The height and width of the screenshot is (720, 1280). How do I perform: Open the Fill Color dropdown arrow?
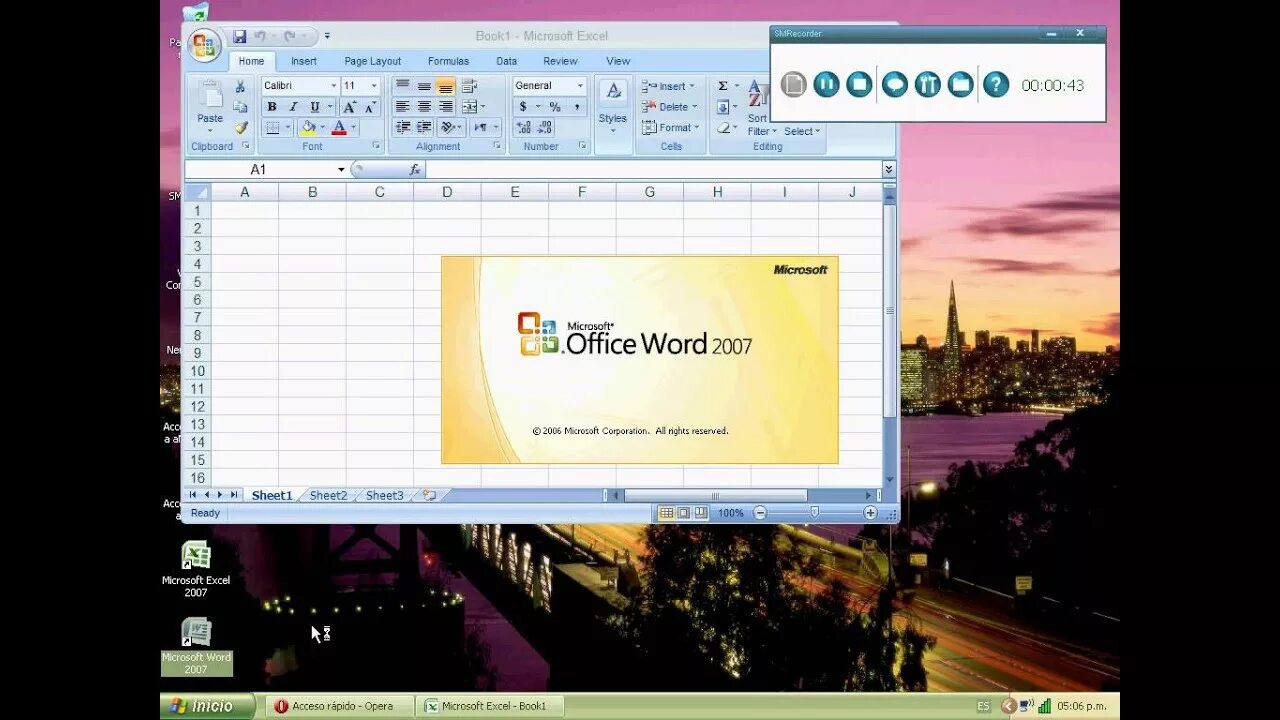coord(322,128)
